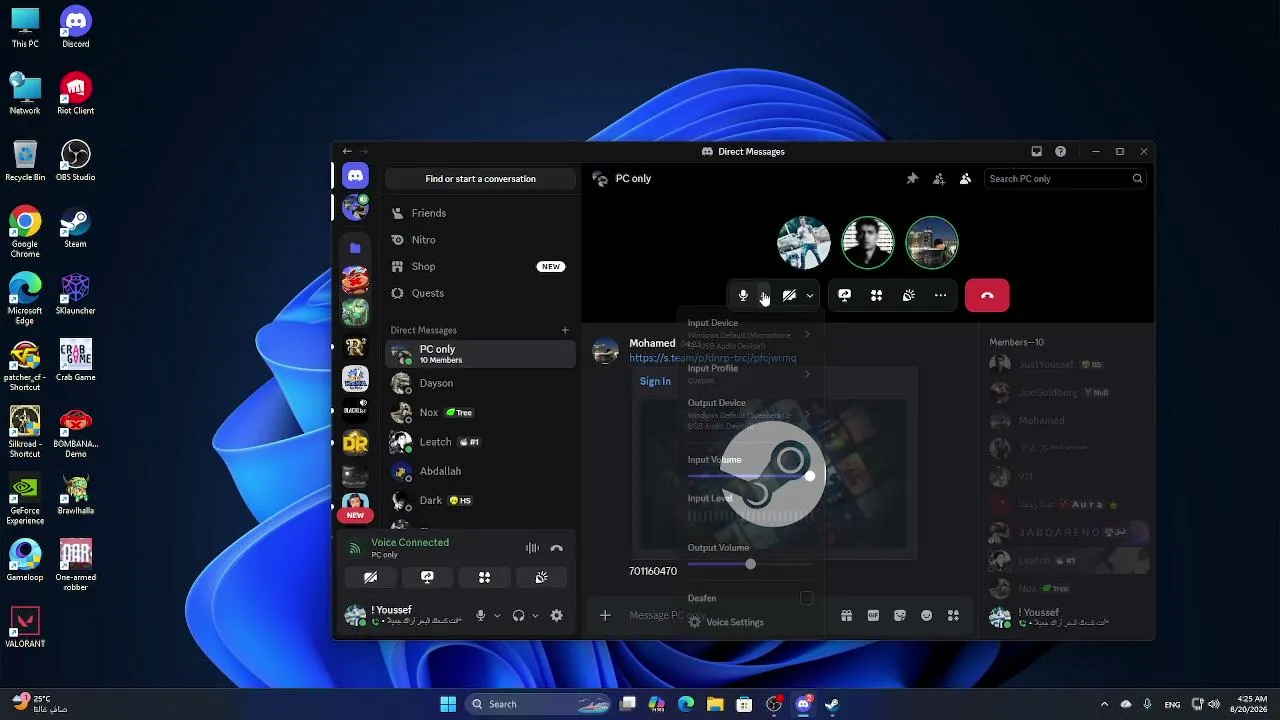Open OBS Studio desktop shortcut
The width and height of the screenshot is (1280, 720).
tap(76, 161)
